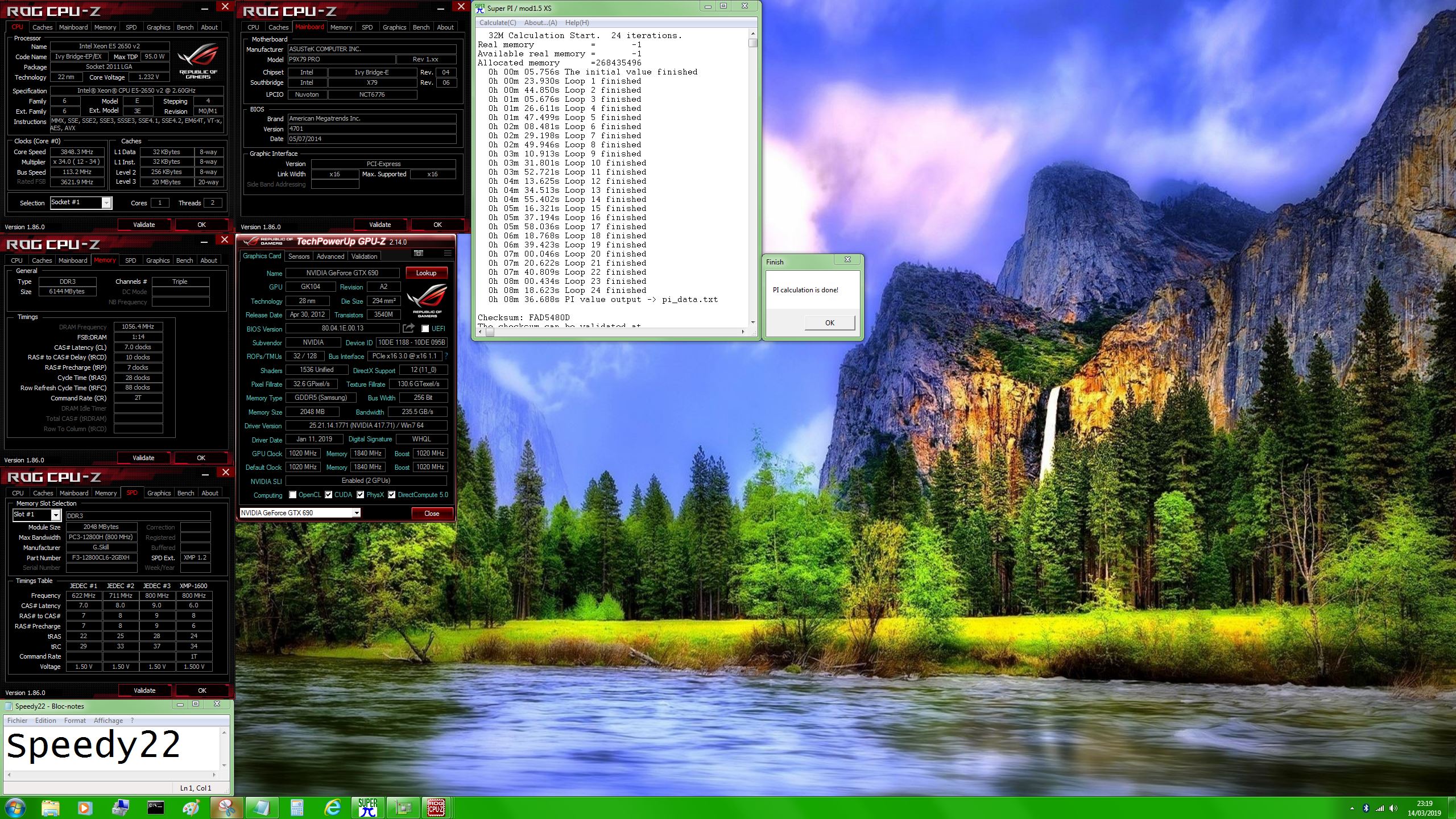
Task: Show hidden tray icons arrow
Action: (1352, 808)
